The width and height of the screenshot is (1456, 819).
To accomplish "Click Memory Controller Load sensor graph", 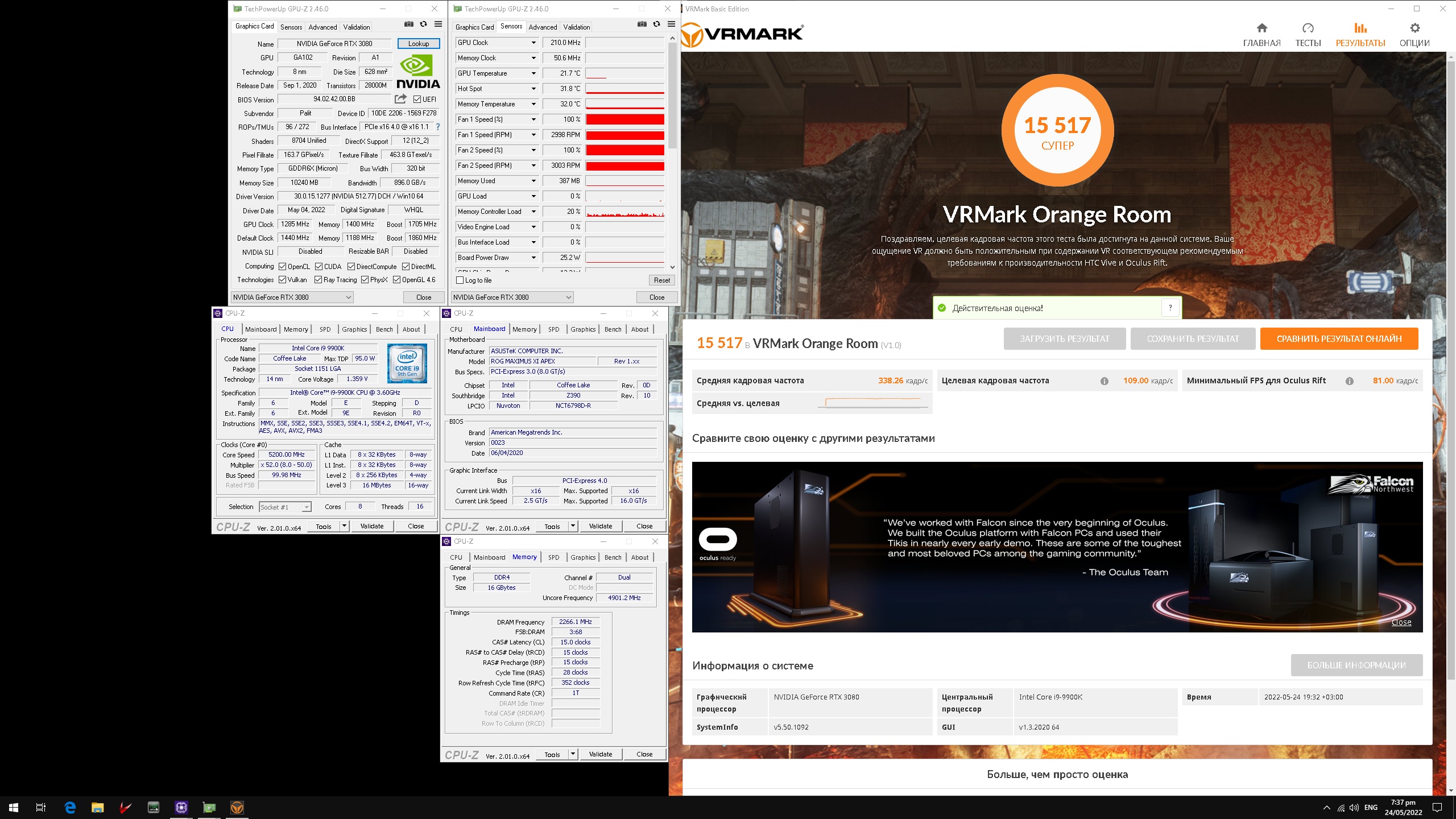I will [x=624, y=212].
